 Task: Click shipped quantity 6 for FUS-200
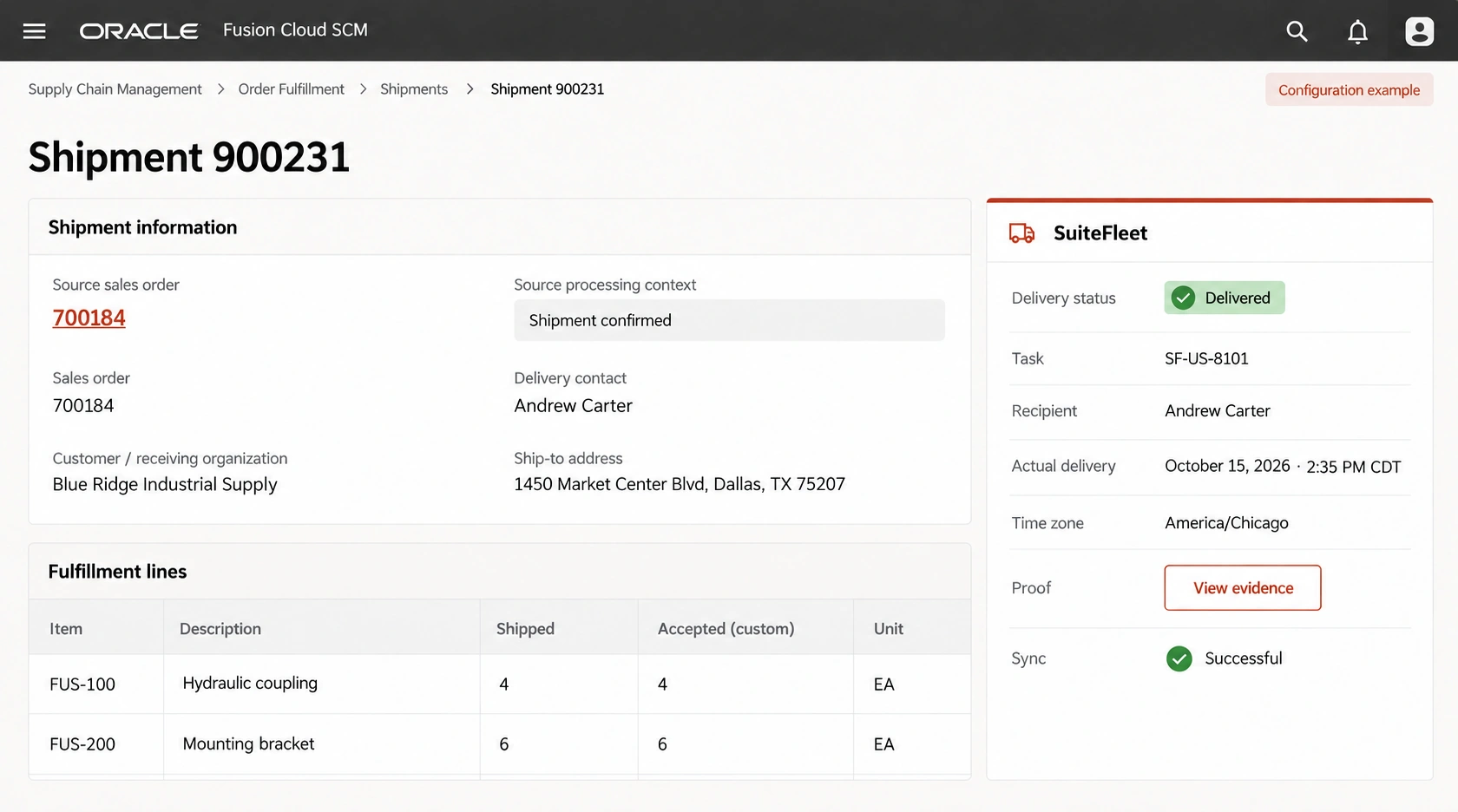pyautogui.click(x=504, y=744)
